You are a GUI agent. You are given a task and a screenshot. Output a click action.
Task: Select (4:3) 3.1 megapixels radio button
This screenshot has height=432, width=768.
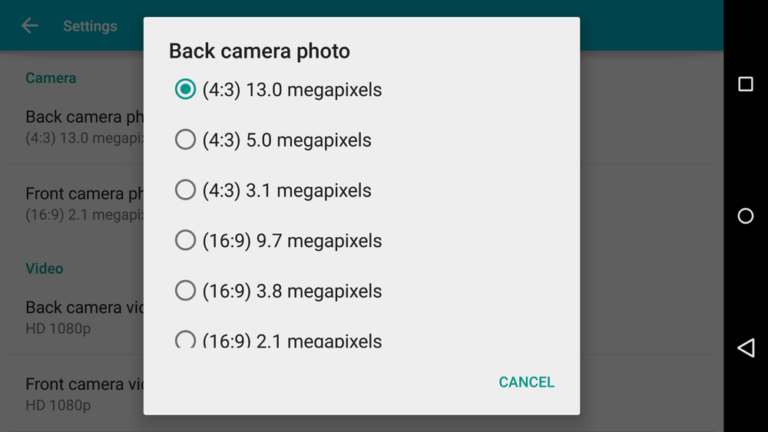[x=185, y=190]
